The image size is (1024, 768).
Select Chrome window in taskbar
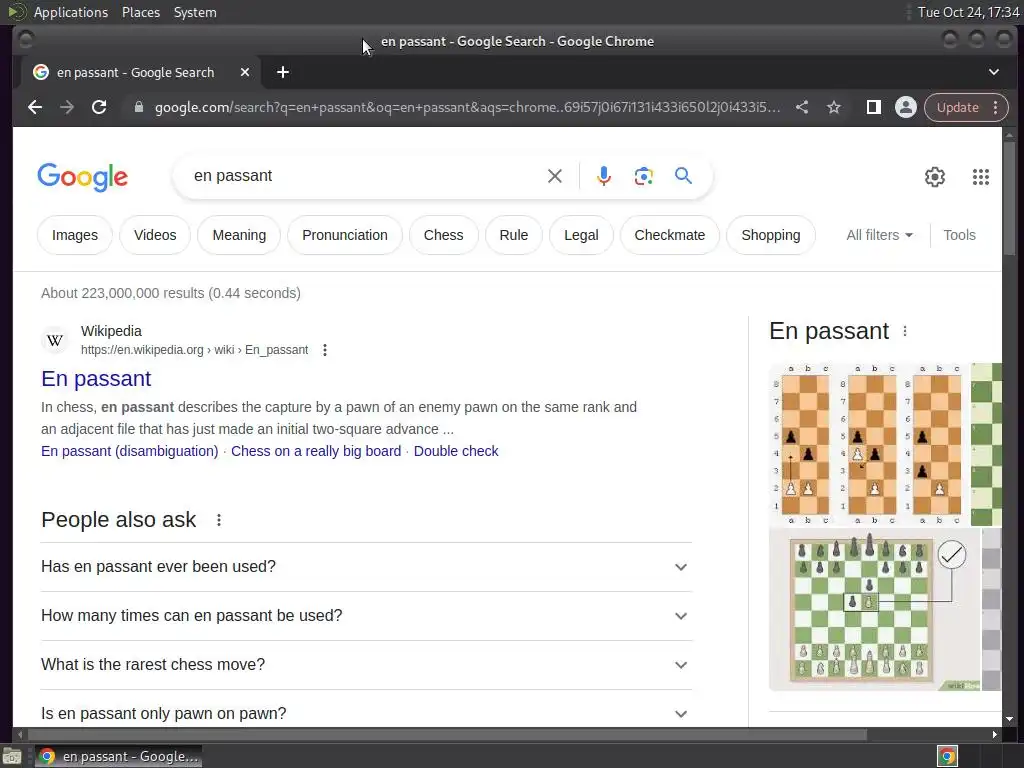click(118, 756)
